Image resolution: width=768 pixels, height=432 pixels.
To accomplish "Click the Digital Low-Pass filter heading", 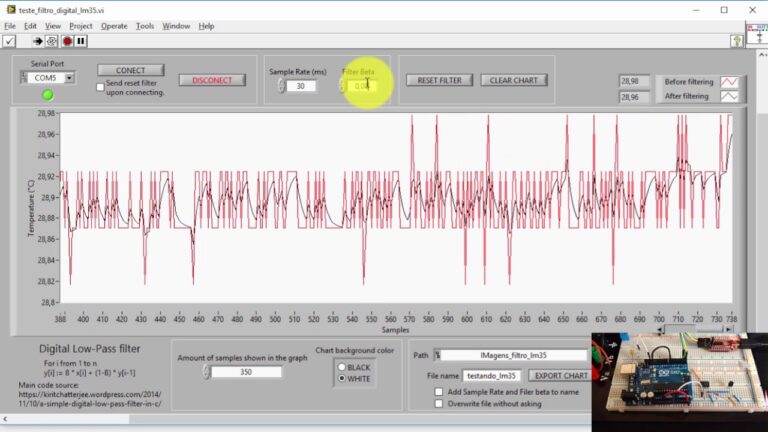I will point(90,349).
